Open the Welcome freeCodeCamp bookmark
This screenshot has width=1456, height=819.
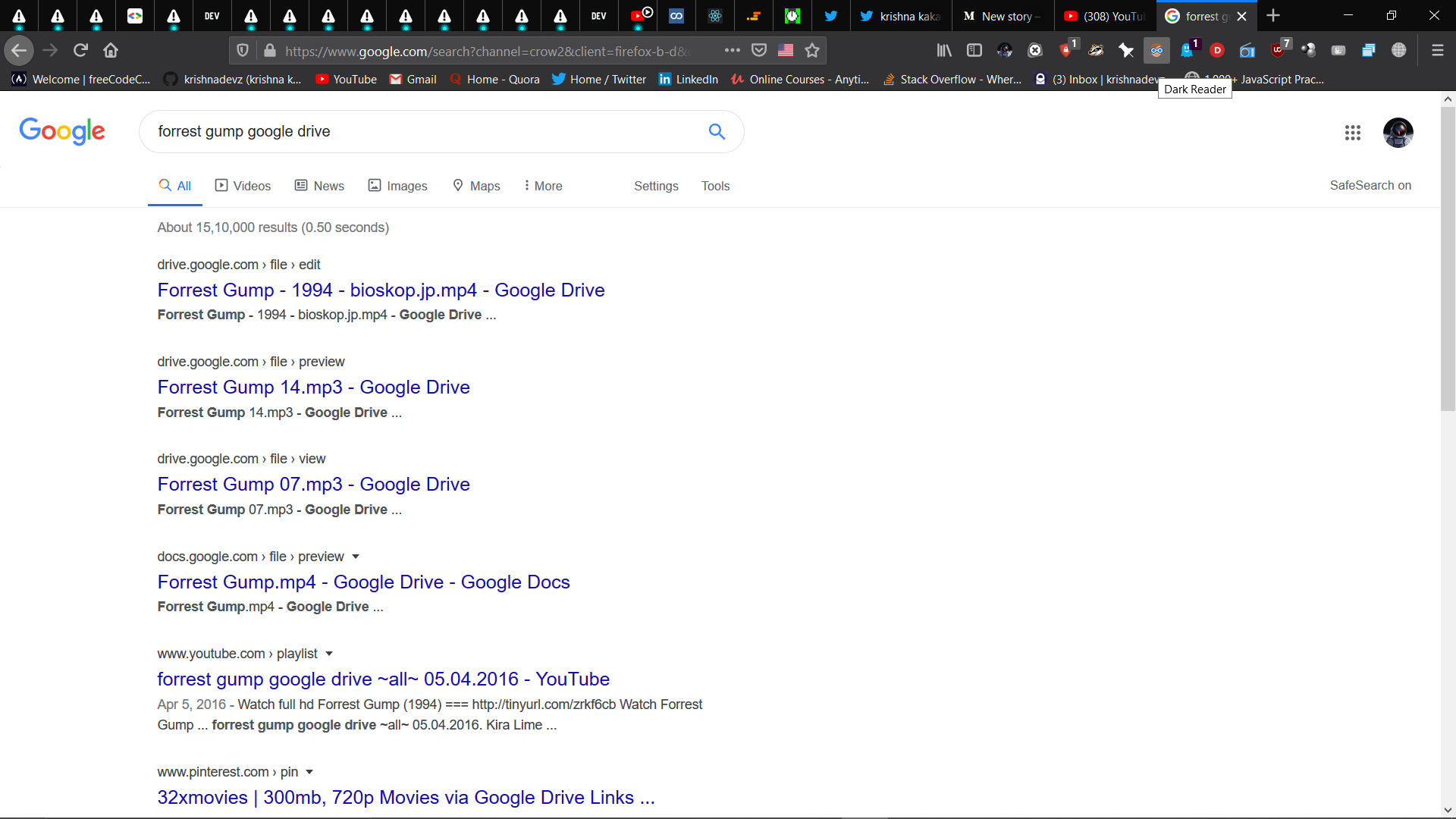pos(81,79)
